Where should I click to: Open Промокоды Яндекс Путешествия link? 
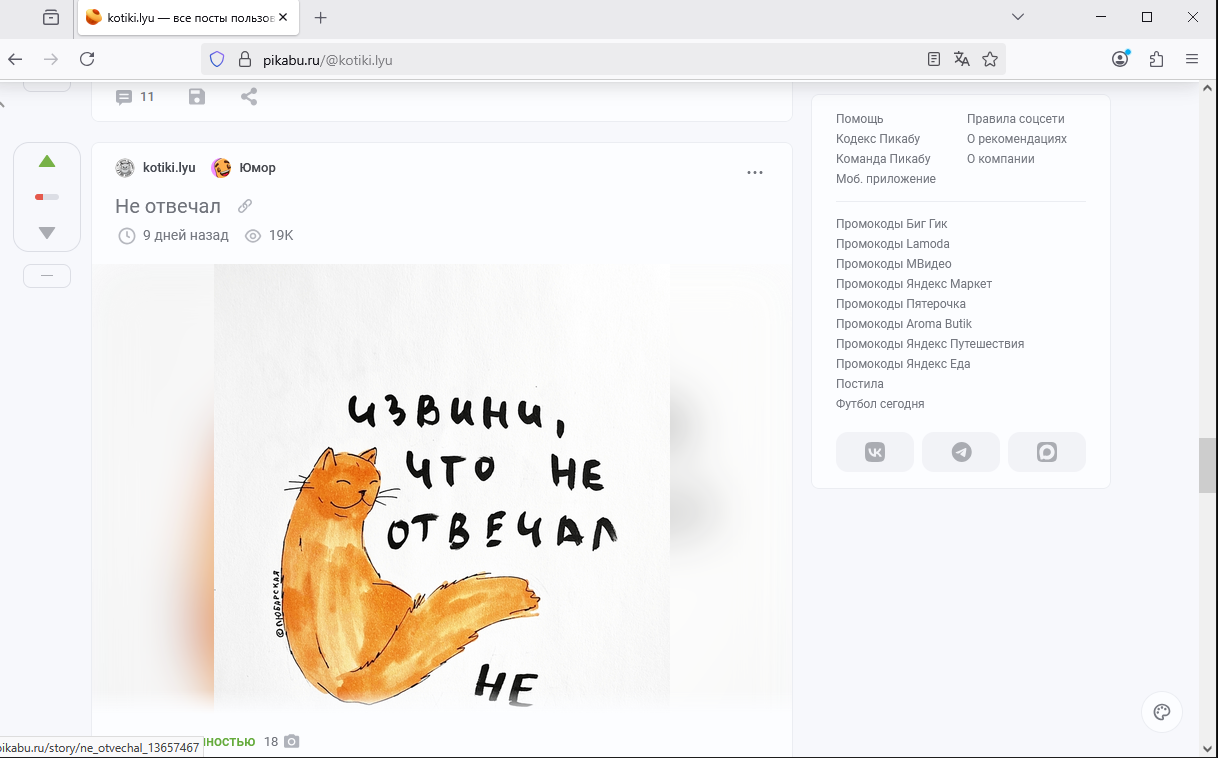coord(930,344)
